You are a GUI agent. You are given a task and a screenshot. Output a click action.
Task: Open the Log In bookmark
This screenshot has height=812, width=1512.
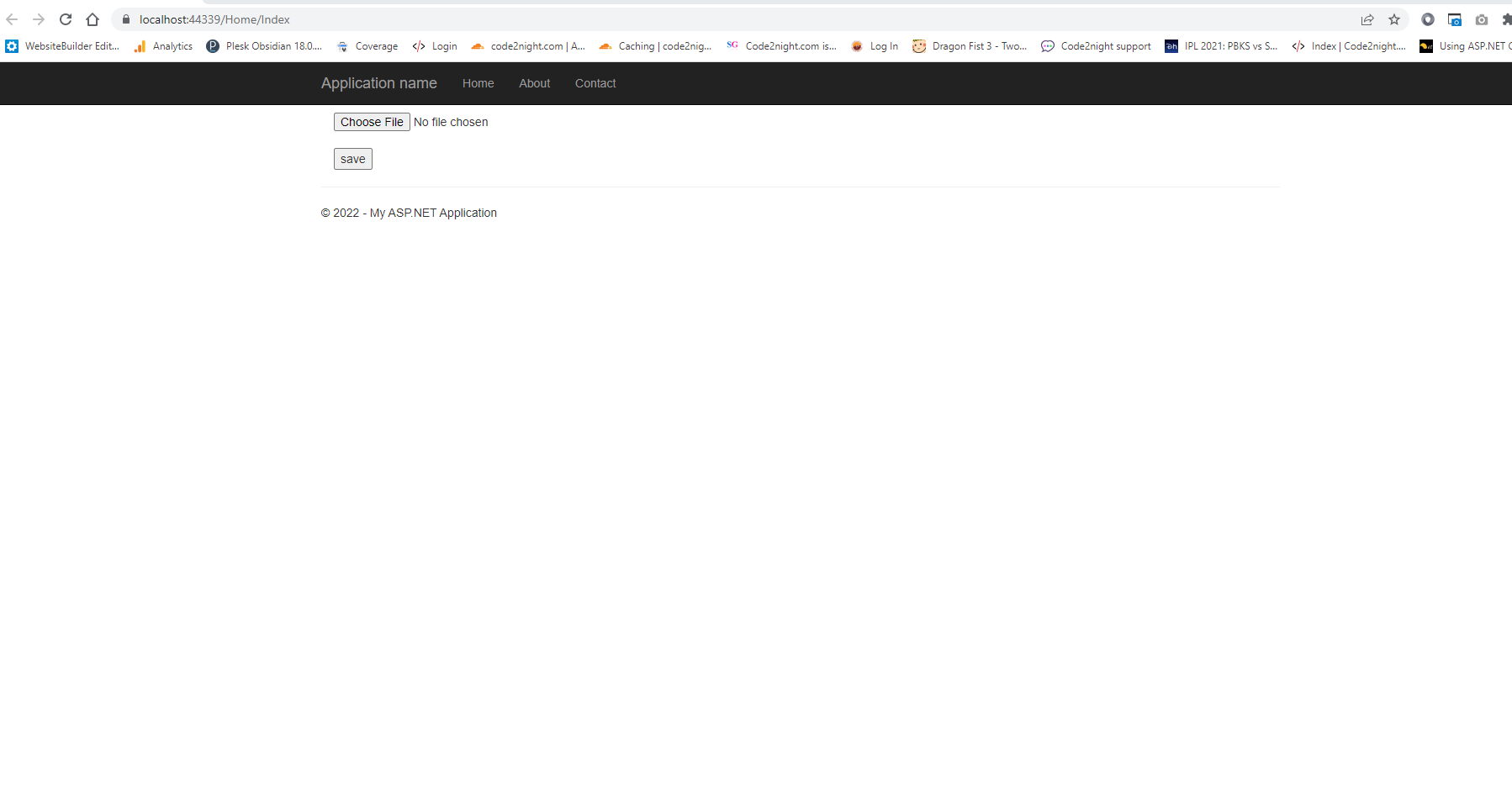[875, 46]
